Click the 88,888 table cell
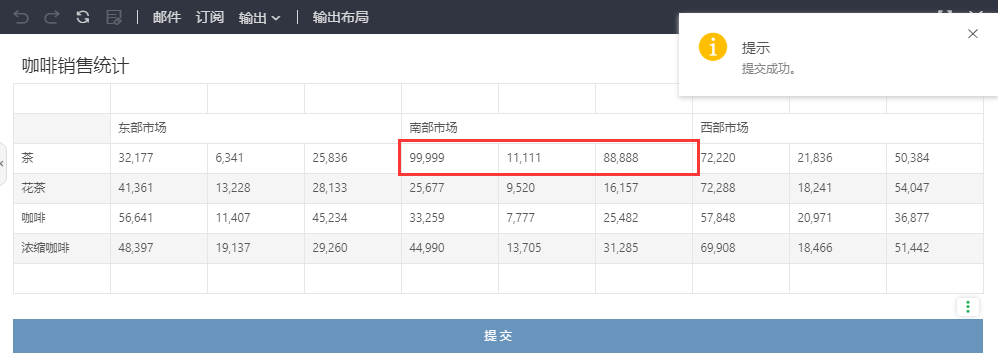Viewport: 998px width, 361px height. 643,158
